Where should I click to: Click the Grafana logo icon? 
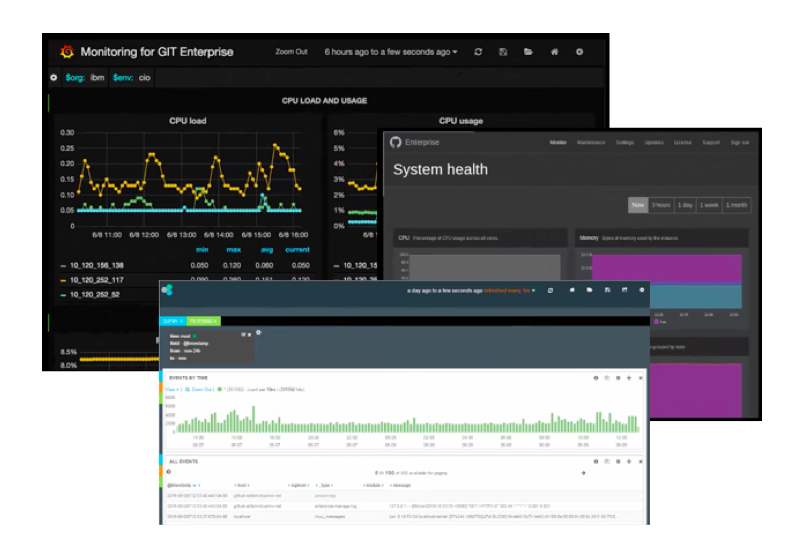(x=67, y=52)
